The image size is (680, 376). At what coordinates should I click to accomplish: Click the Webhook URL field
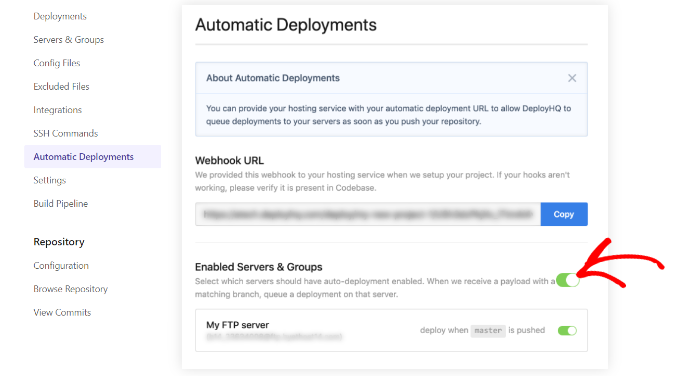[368, 214]
